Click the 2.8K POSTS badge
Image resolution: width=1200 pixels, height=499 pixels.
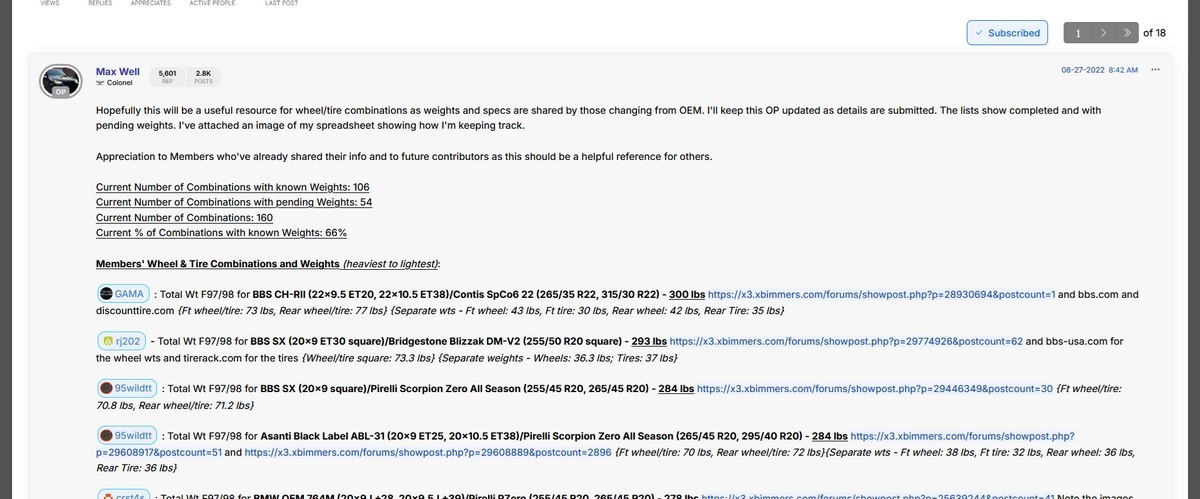click(x=203, y=77)
